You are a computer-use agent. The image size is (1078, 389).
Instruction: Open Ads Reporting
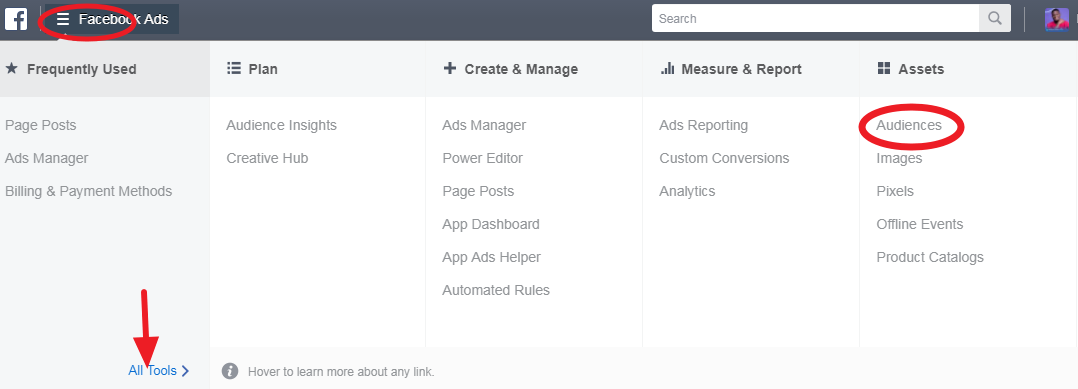[703, 125]
